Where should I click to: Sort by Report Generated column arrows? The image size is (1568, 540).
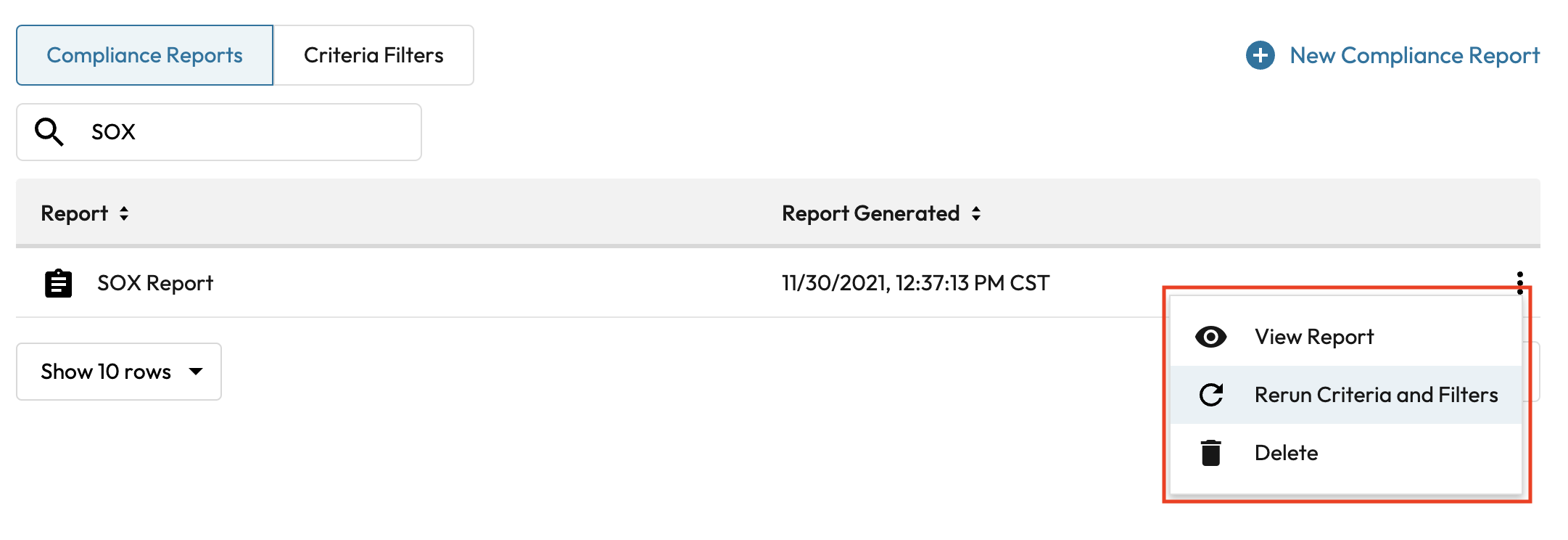(x=976, y=213)
